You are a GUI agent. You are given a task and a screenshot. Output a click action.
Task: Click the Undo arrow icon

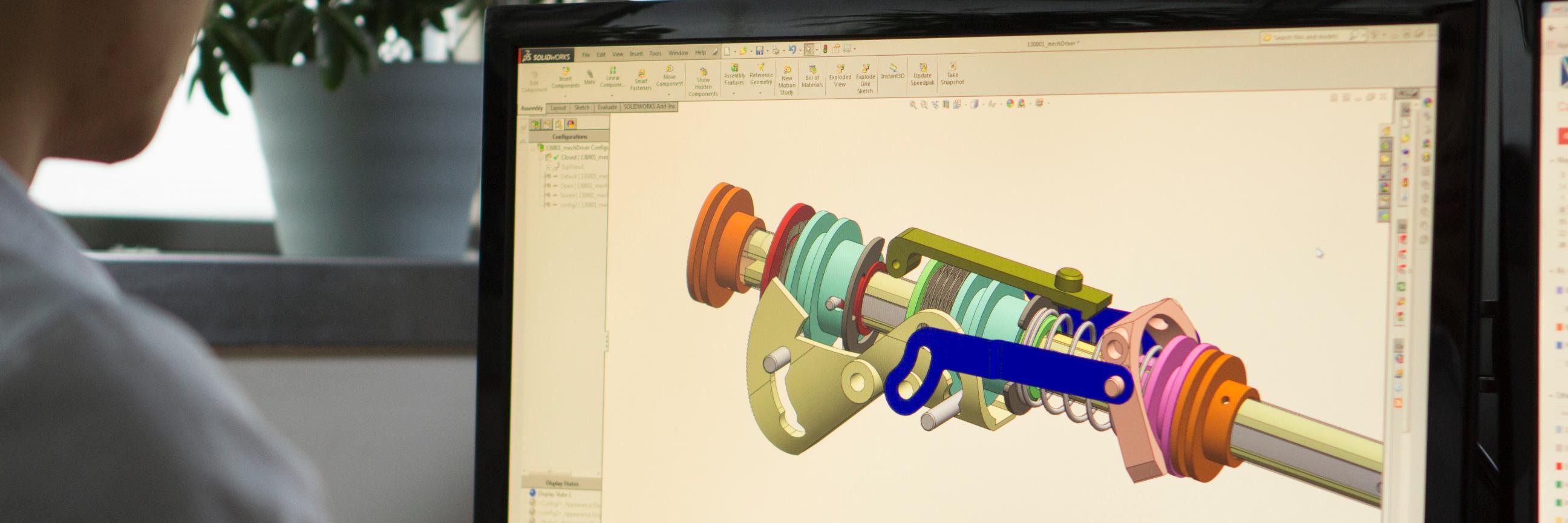click(791, 50)
